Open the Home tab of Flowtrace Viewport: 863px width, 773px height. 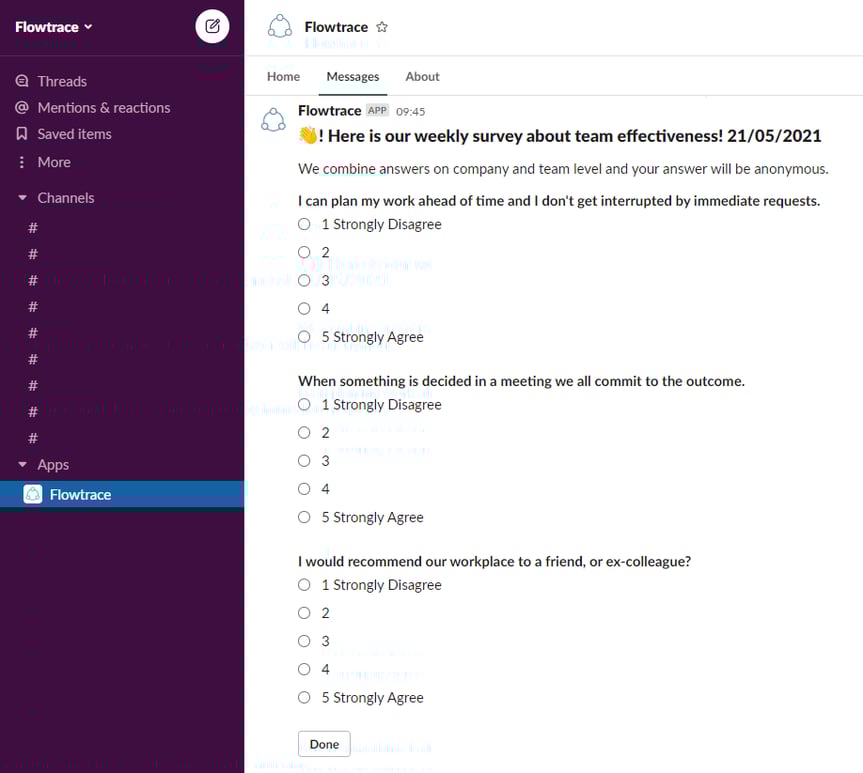(x=283, y=76)
